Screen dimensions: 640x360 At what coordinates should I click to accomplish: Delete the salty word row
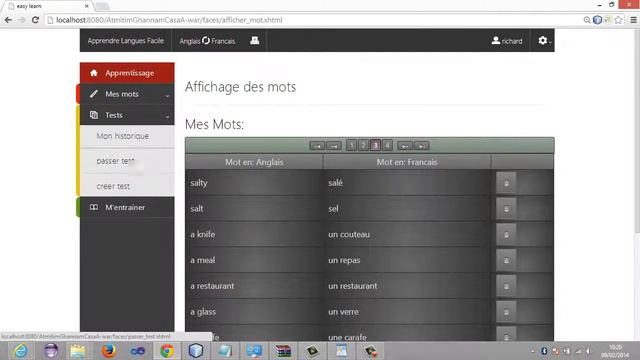click(x=506, y=183)
